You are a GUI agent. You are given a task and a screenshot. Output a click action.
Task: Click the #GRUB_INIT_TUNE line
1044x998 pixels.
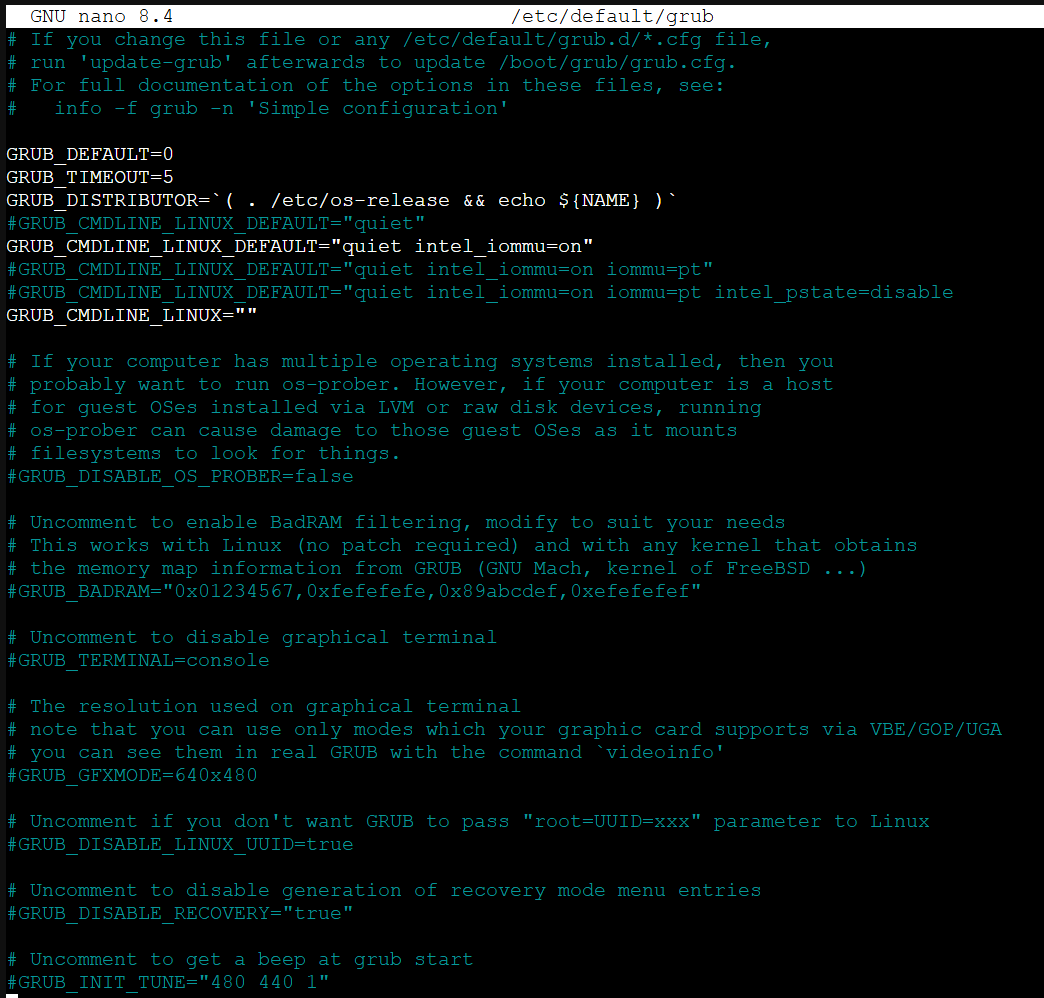click(168, 982)
